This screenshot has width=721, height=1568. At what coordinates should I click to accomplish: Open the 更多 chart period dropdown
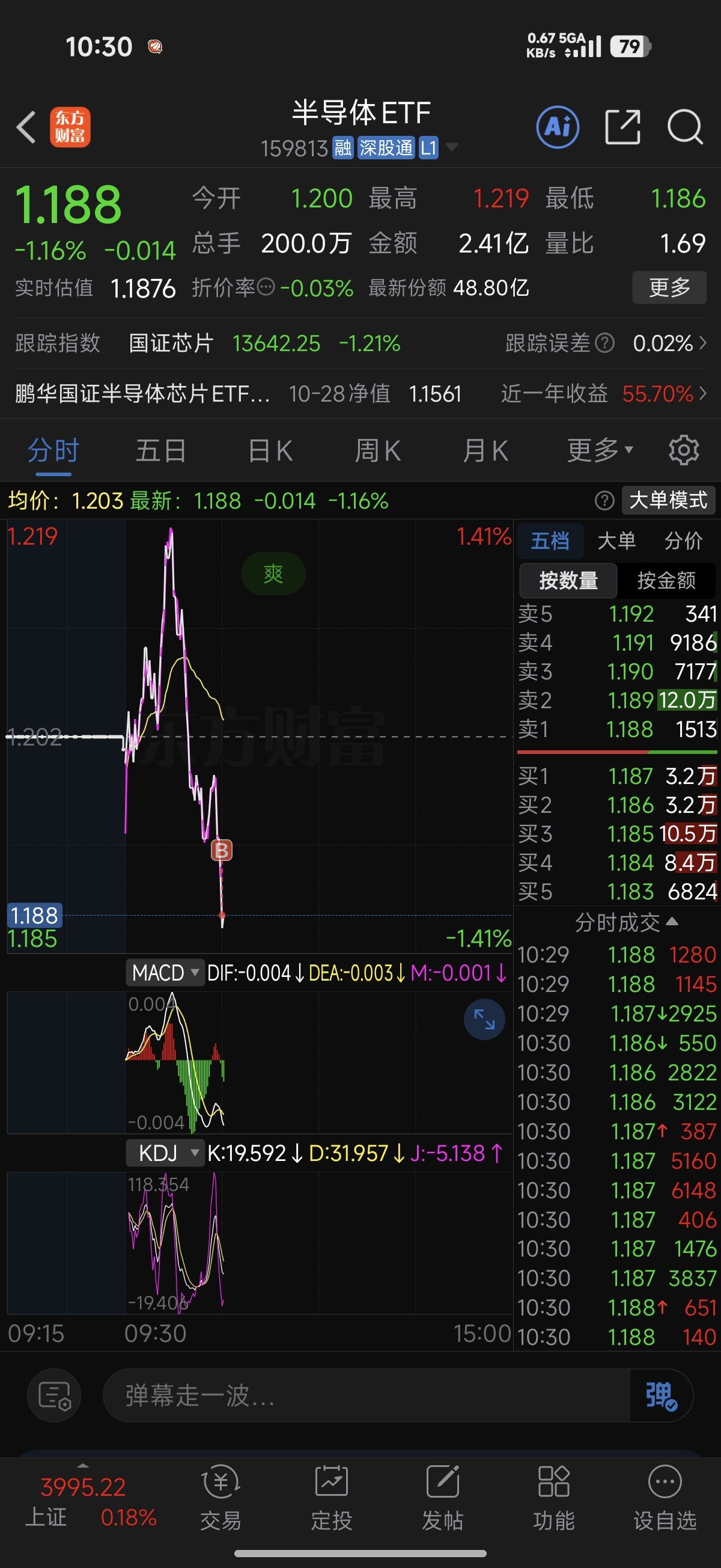tap(600, 450)
